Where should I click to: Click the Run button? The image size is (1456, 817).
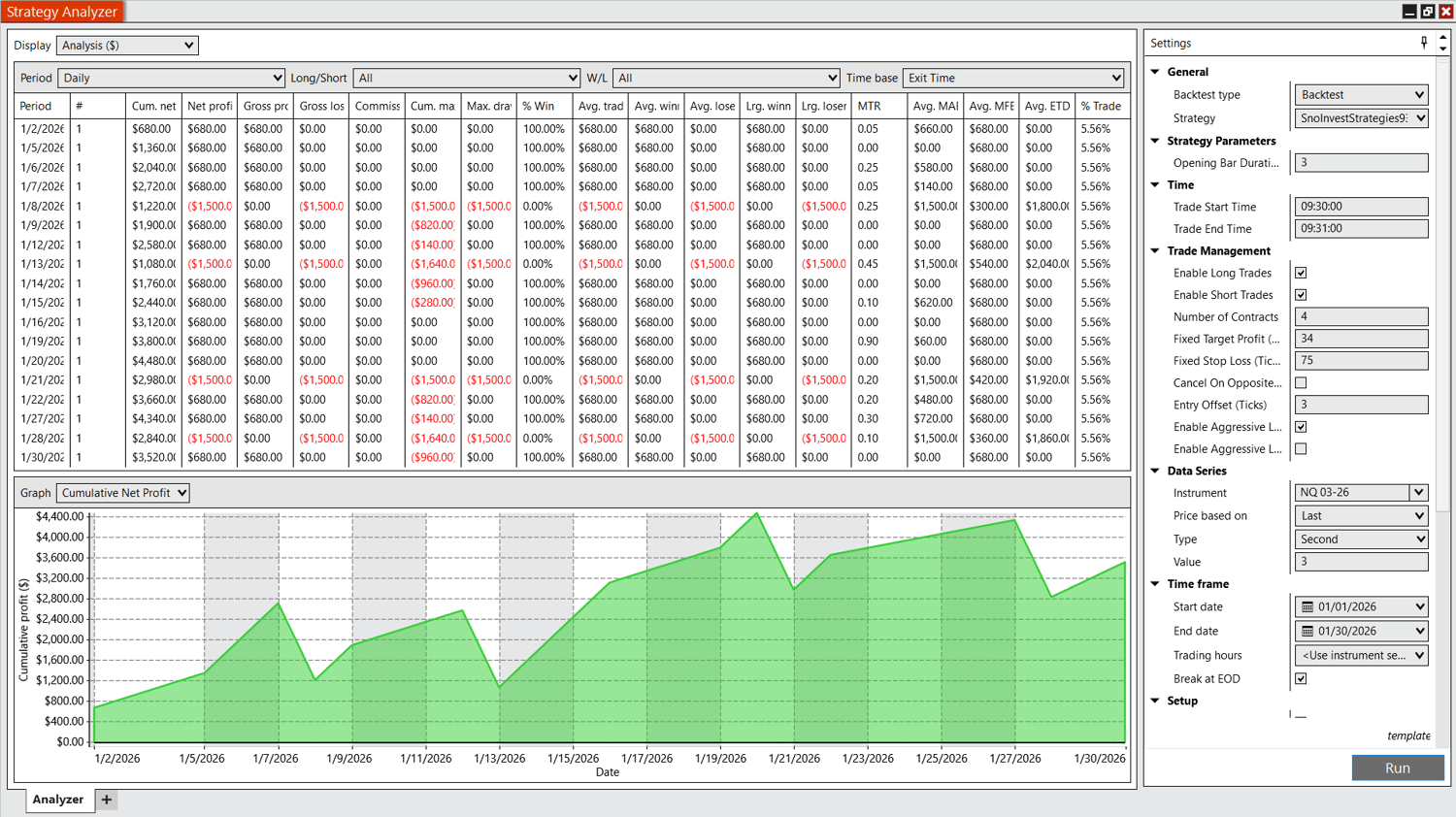tap(1398, 768)
